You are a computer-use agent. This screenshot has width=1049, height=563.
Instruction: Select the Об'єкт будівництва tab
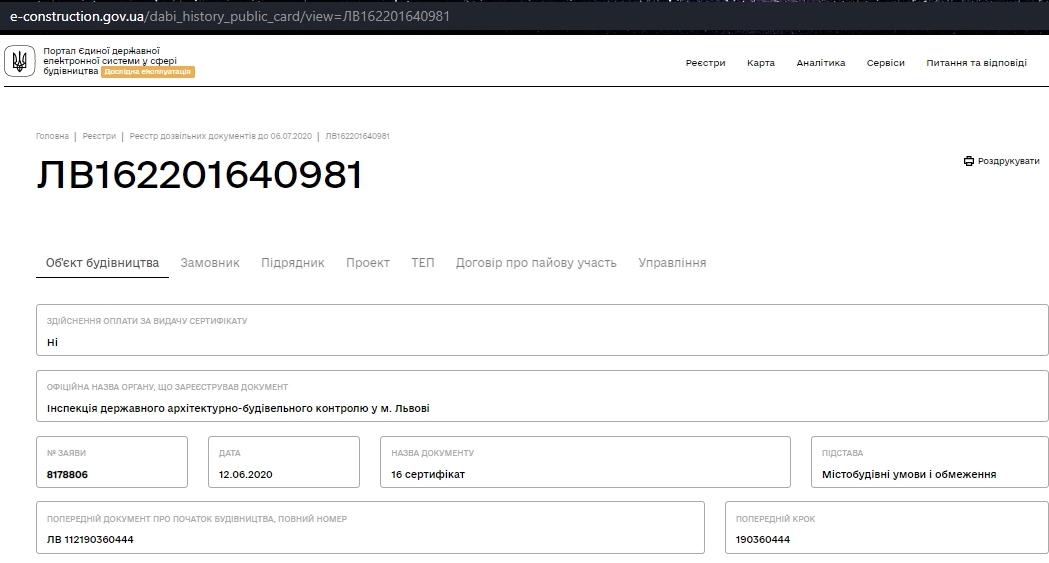102,263
